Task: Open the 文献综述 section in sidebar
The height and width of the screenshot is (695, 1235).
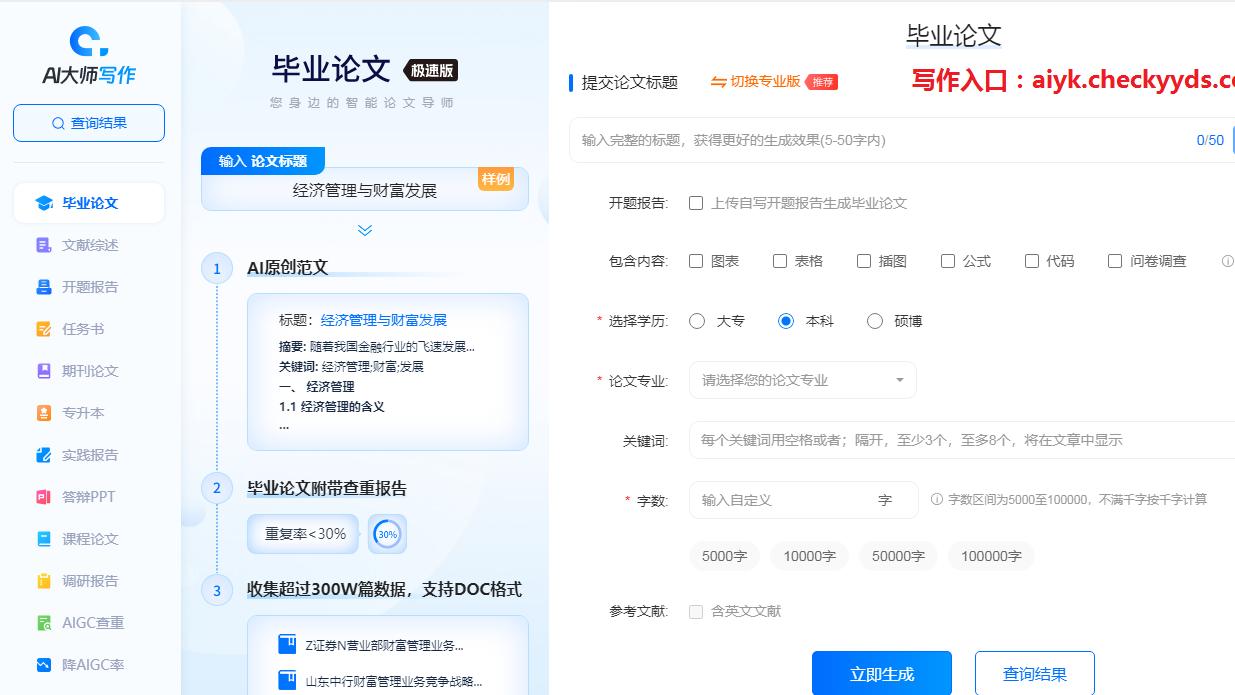Action: (88, 245)
